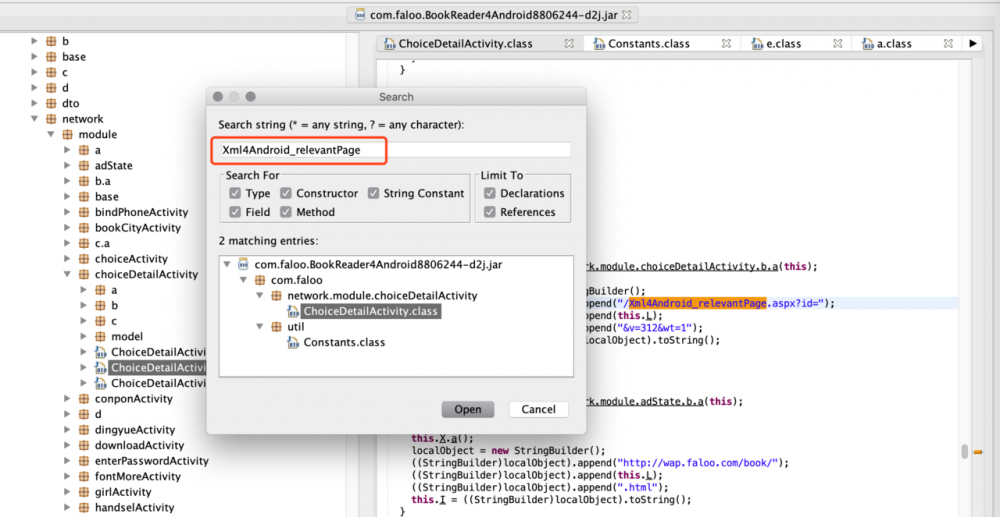This screenshot has width=1000, height=517.
Task: Click the class icon on a.class tab
Action: click(868, 44)
